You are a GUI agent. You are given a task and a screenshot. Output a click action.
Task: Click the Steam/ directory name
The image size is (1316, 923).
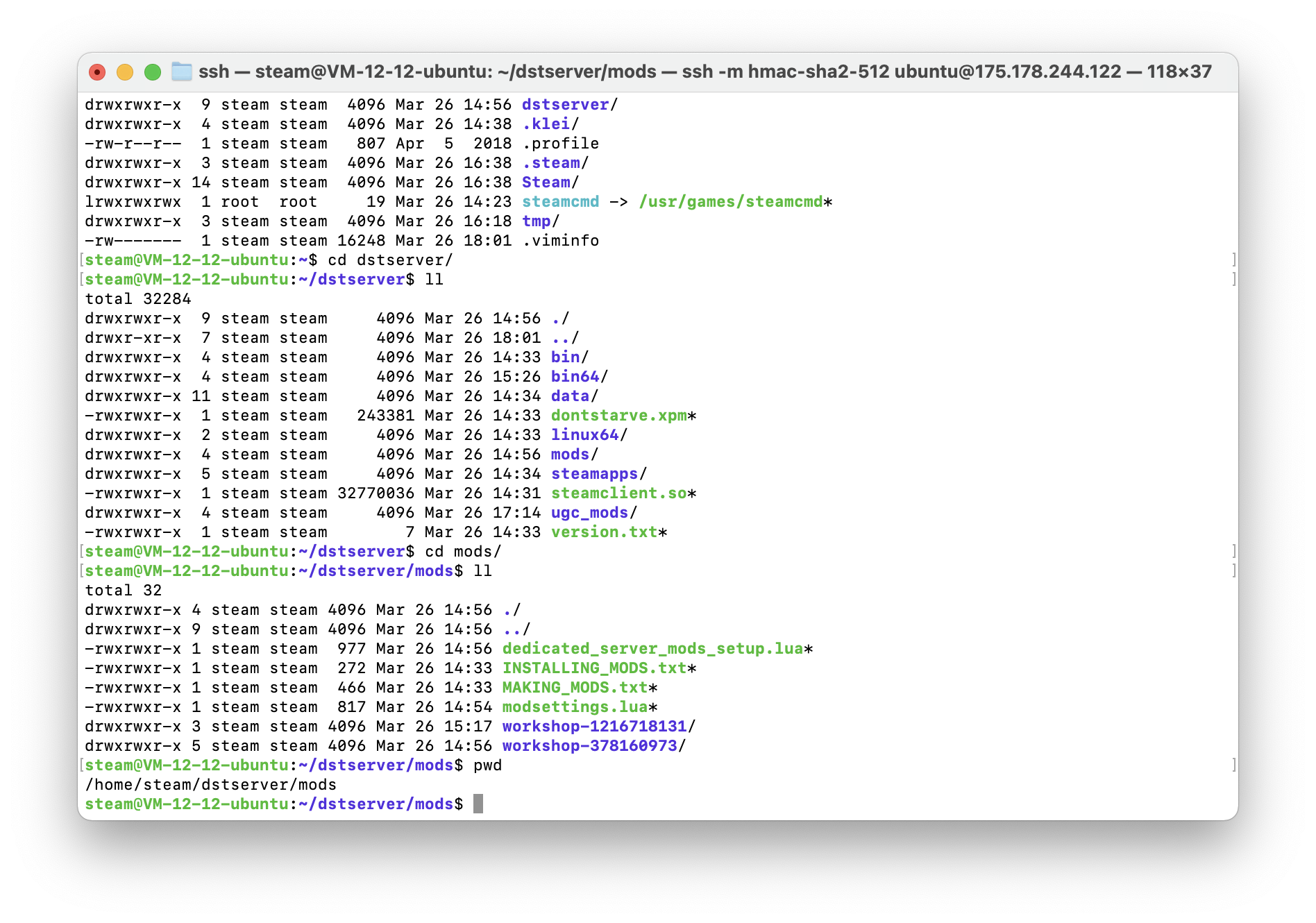(x=550, y=183)
